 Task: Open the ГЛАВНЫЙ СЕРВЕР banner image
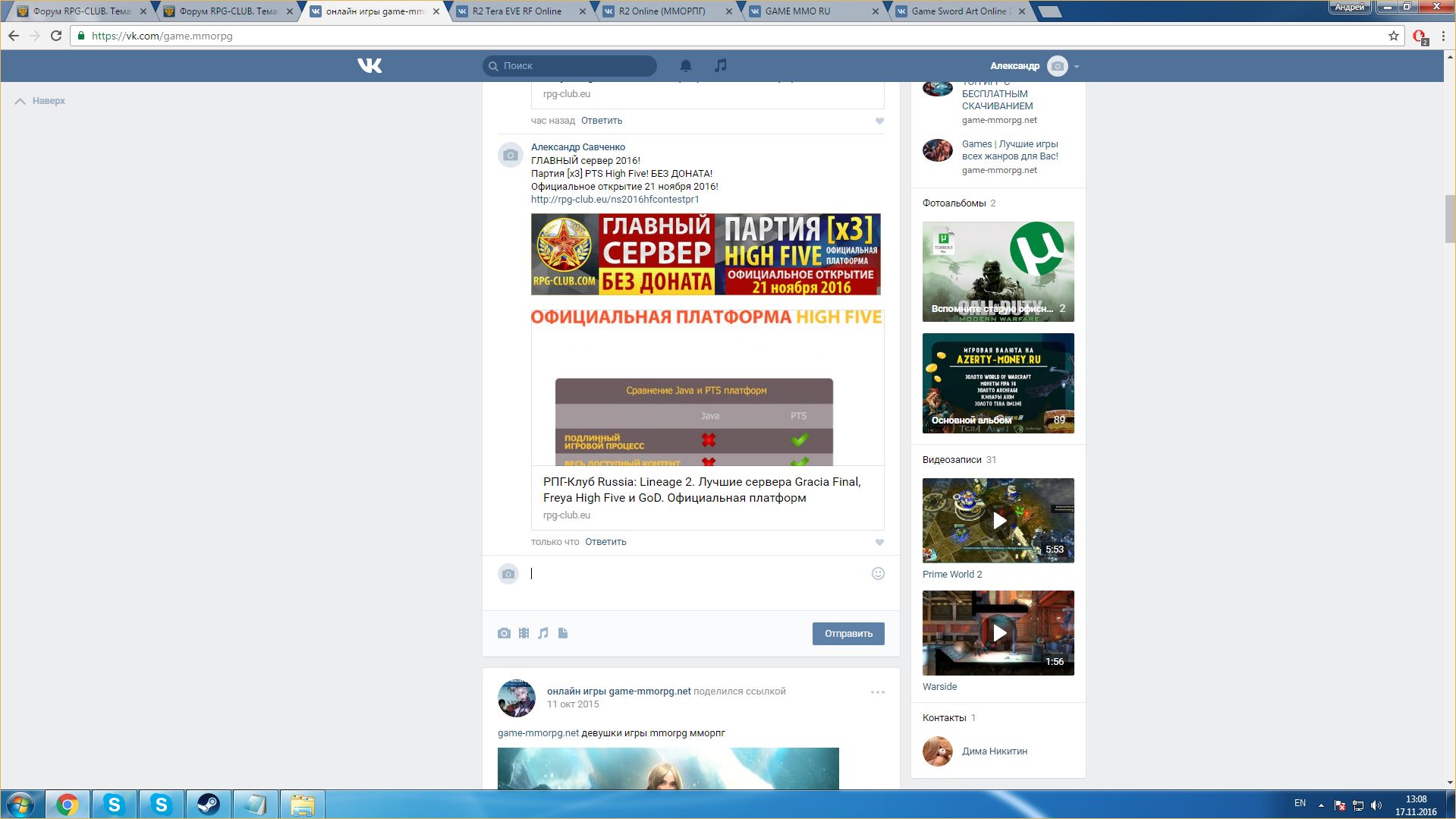point(706,254)
